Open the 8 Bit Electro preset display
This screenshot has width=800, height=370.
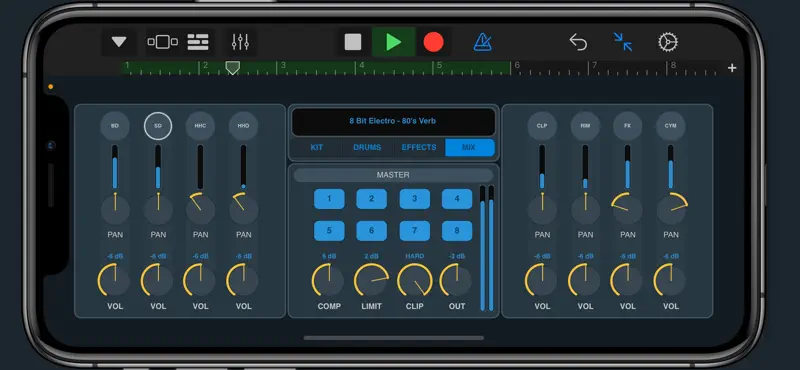(393, 121)
